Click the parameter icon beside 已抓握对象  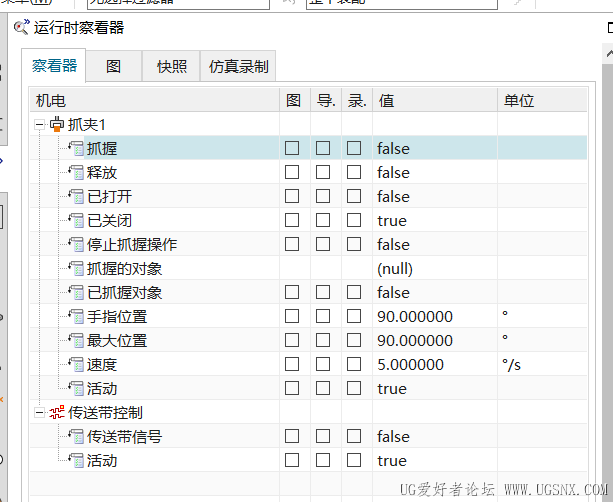click(76, 293)
